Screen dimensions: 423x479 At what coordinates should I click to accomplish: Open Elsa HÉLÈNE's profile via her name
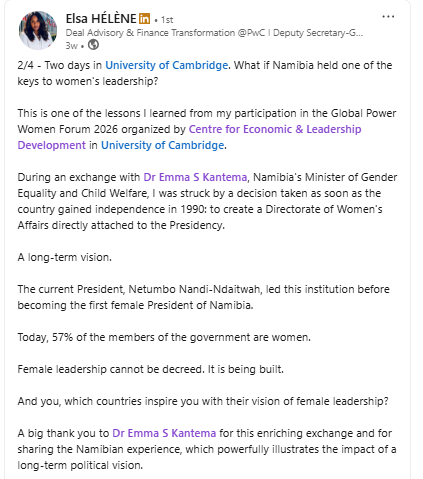[101, 19]
